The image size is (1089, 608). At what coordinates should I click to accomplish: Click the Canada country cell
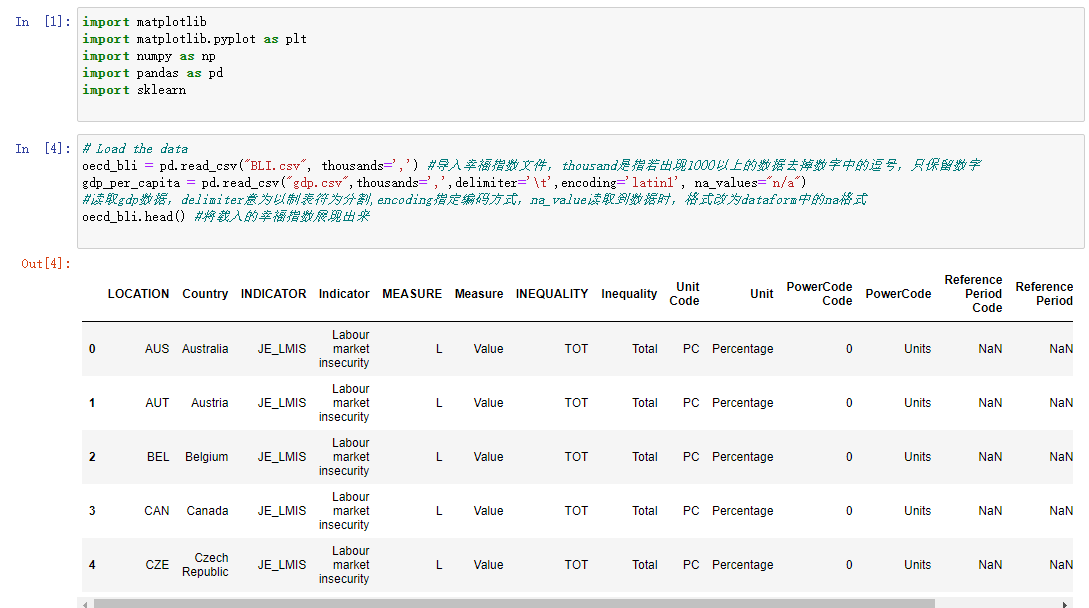pos(207,511)
